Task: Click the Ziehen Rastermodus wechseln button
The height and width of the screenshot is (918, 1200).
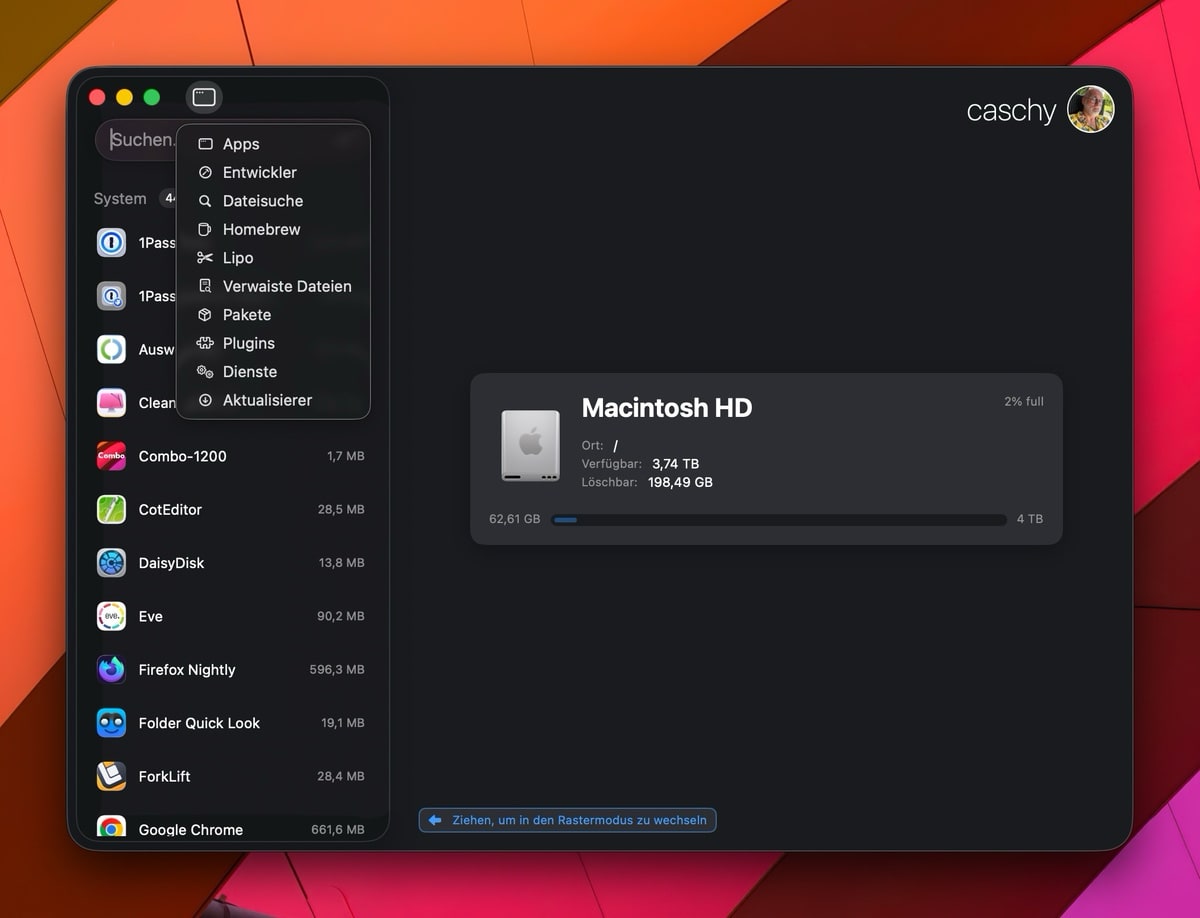Action: 567,820
